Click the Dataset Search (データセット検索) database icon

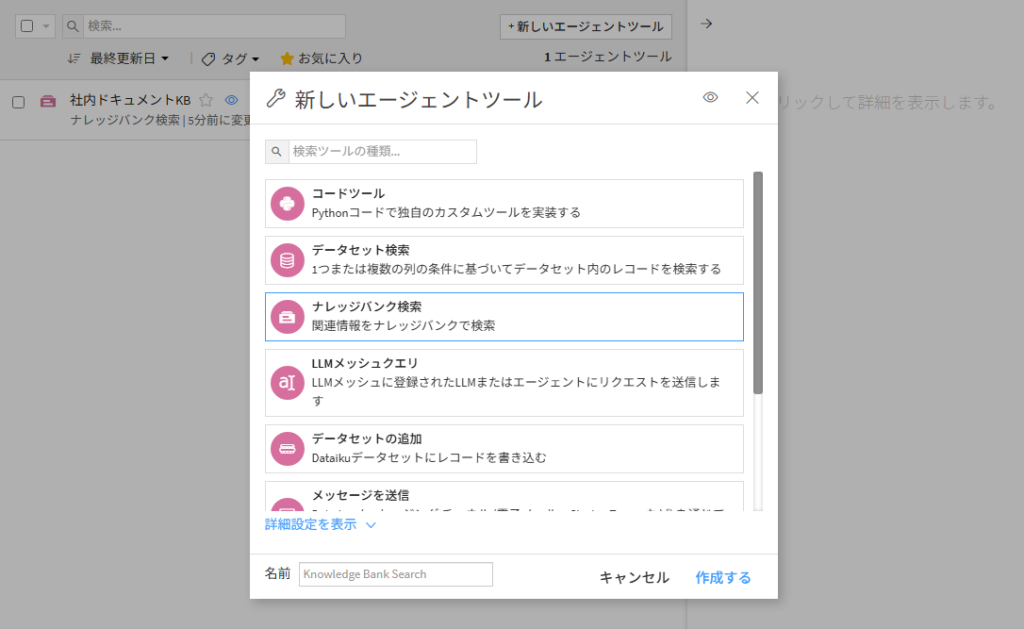287,261
